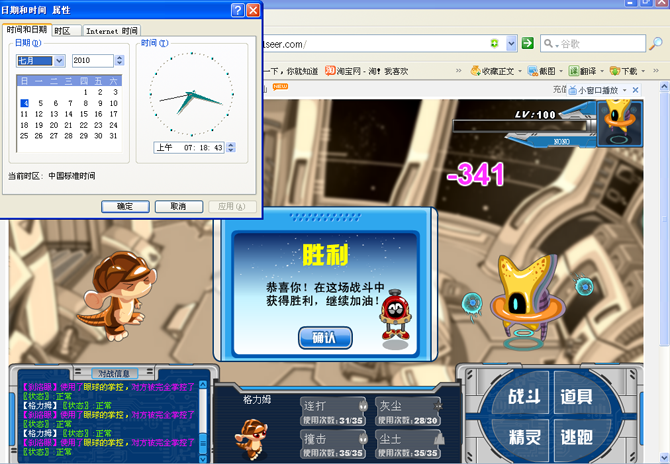Click the time field showing 07:18:43
This screenshot has height=464, width=670.
pos(189,147)
